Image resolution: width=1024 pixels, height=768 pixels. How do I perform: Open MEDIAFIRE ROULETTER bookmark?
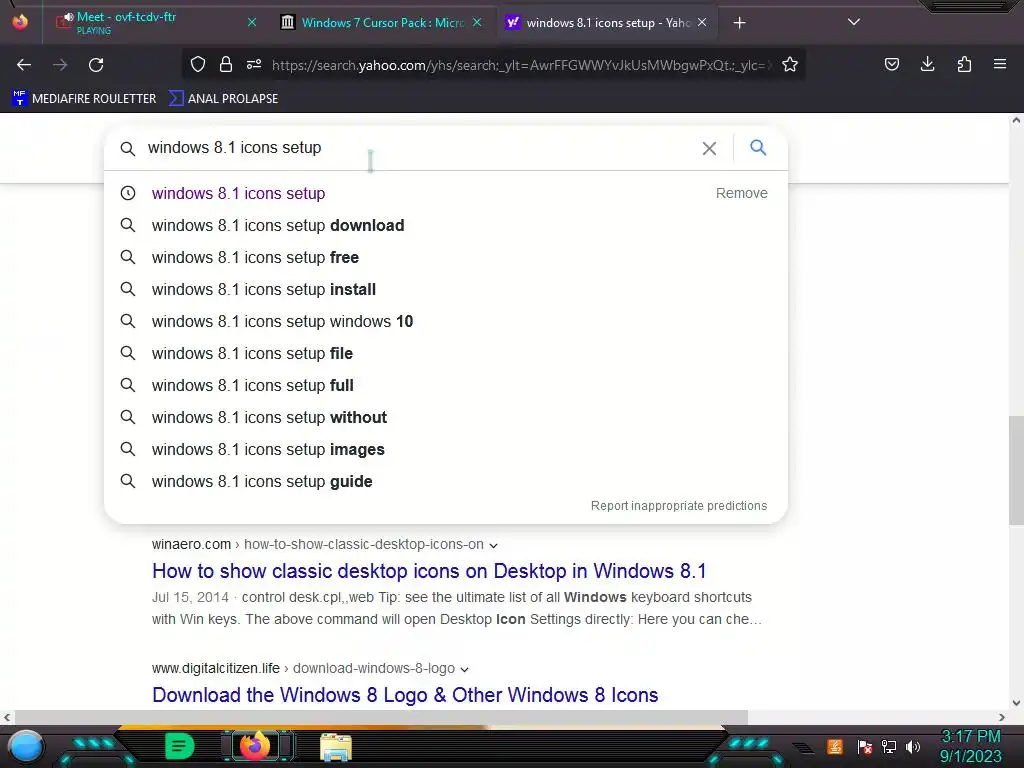coord(84,99)
